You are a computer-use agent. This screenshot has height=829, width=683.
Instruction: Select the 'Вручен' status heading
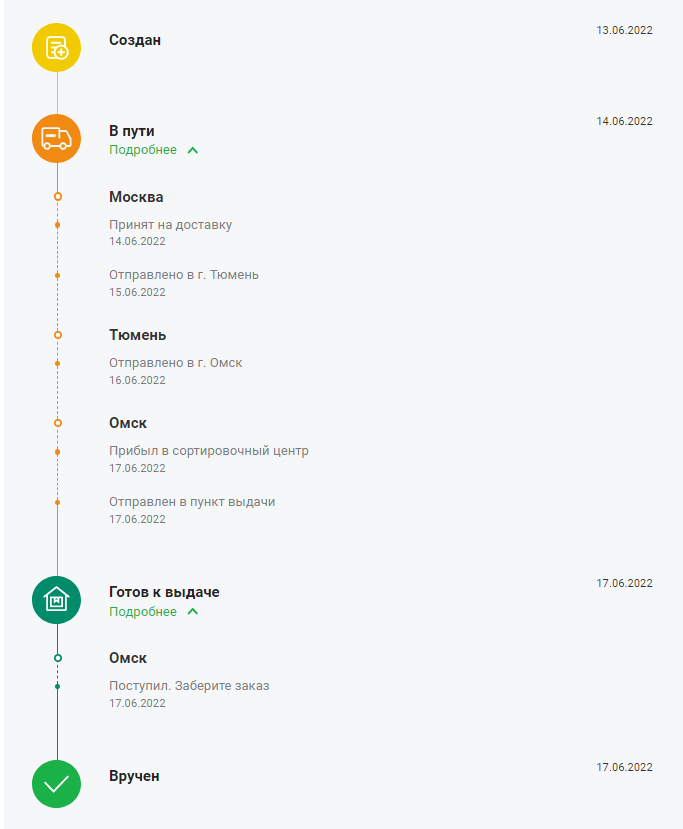click(134, 776)
